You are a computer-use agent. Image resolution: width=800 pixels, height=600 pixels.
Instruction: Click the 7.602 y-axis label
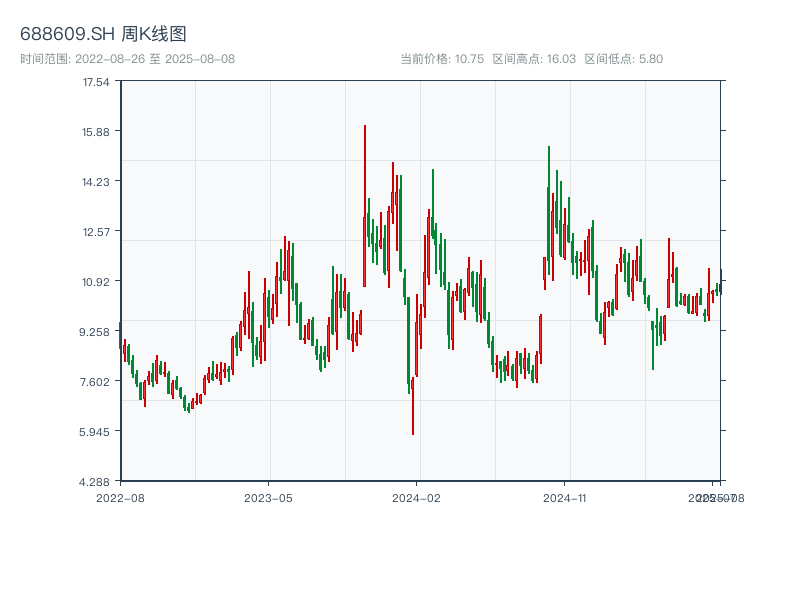coord(94,382)
